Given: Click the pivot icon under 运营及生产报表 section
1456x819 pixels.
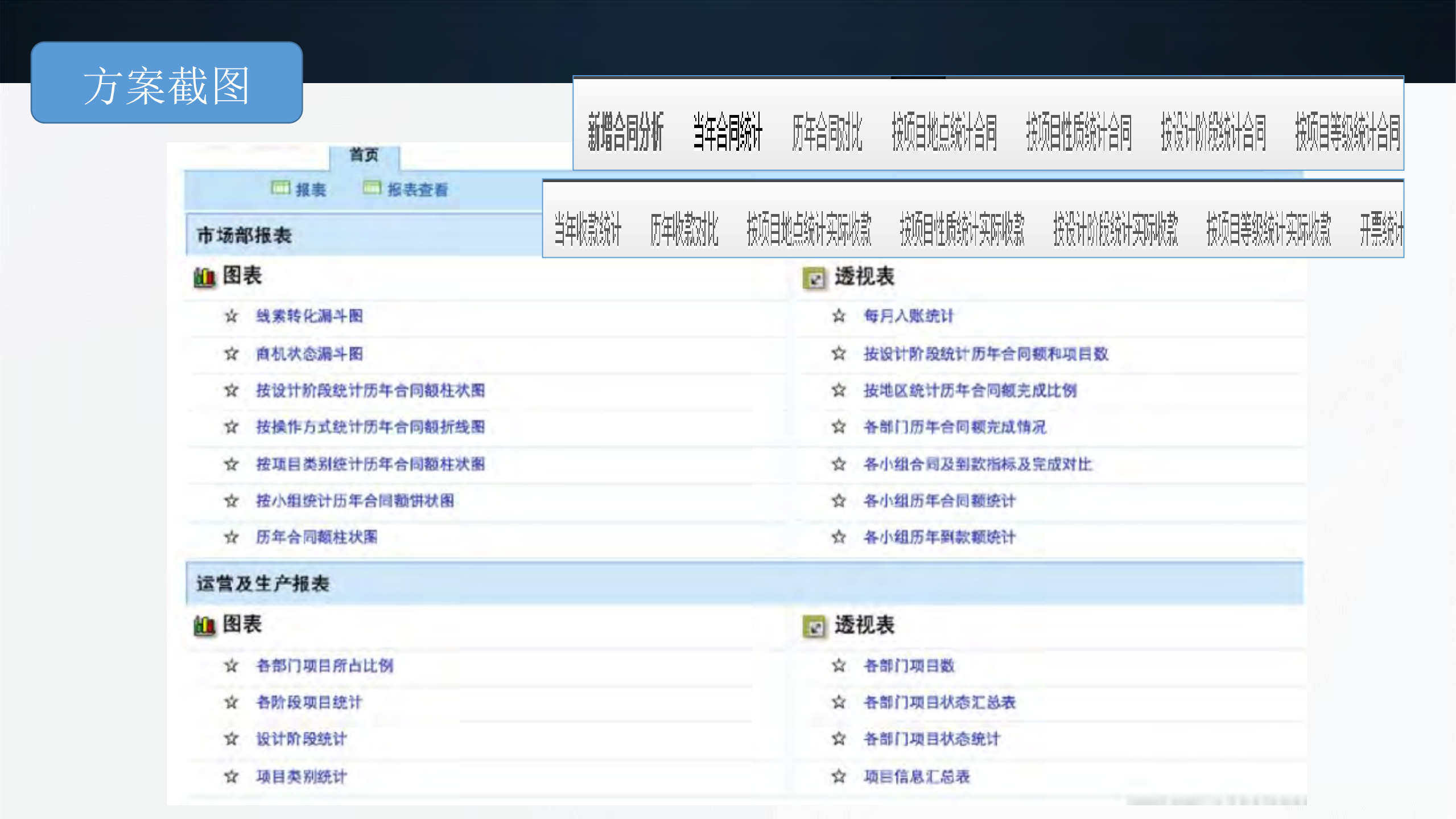Looking at the screenshot, I should pos(815,624).
